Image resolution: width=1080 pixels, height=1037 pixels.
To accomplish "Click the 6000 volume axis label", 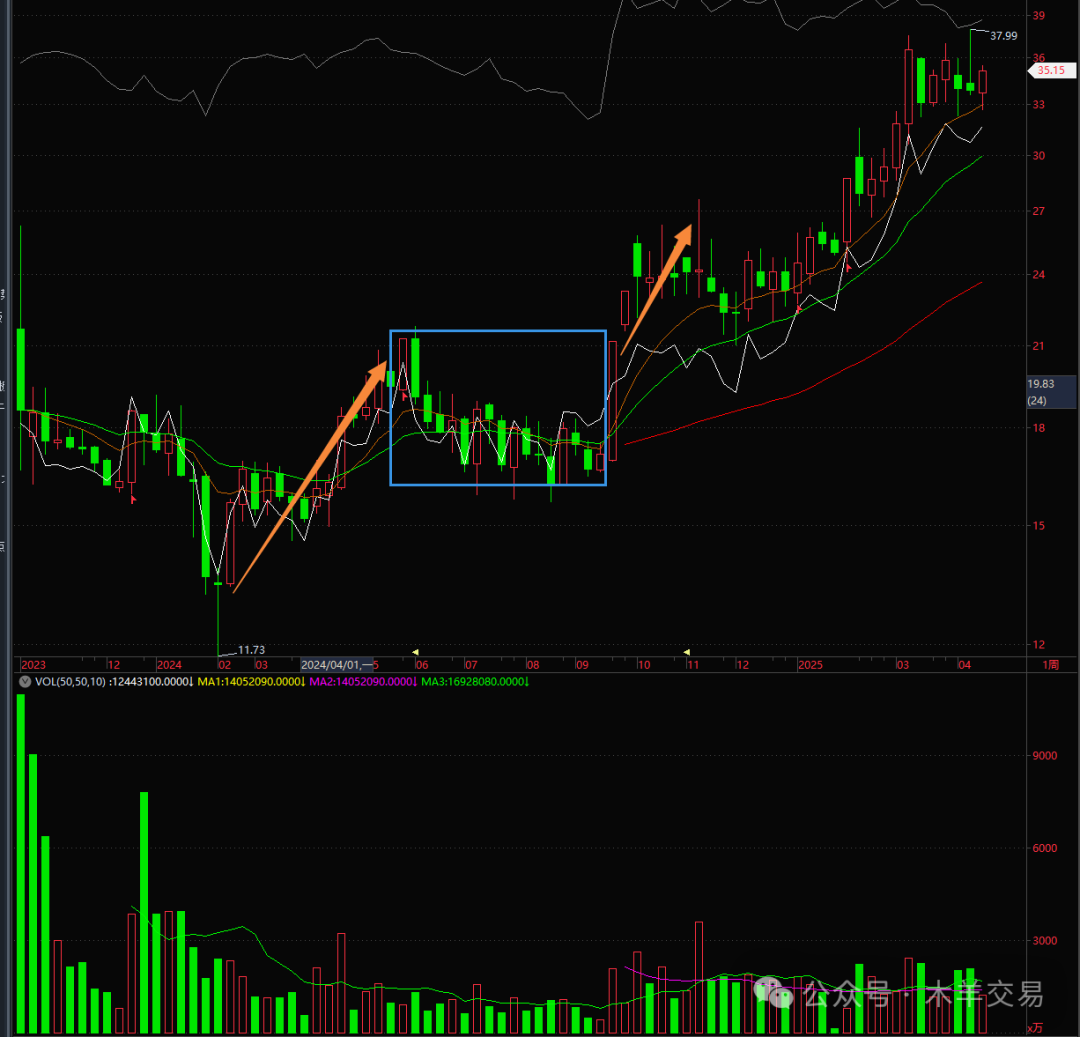I will click(1045, 848).
